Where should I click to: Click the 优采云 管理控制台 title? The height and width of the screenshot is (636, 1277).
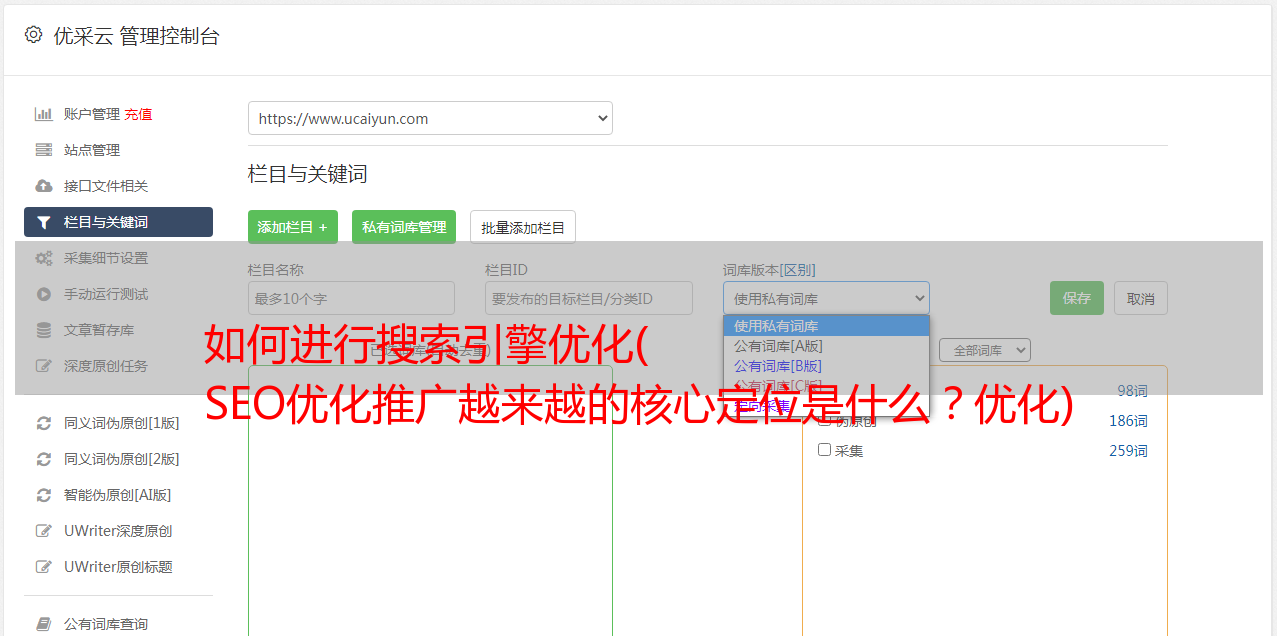tap(136, 36)
